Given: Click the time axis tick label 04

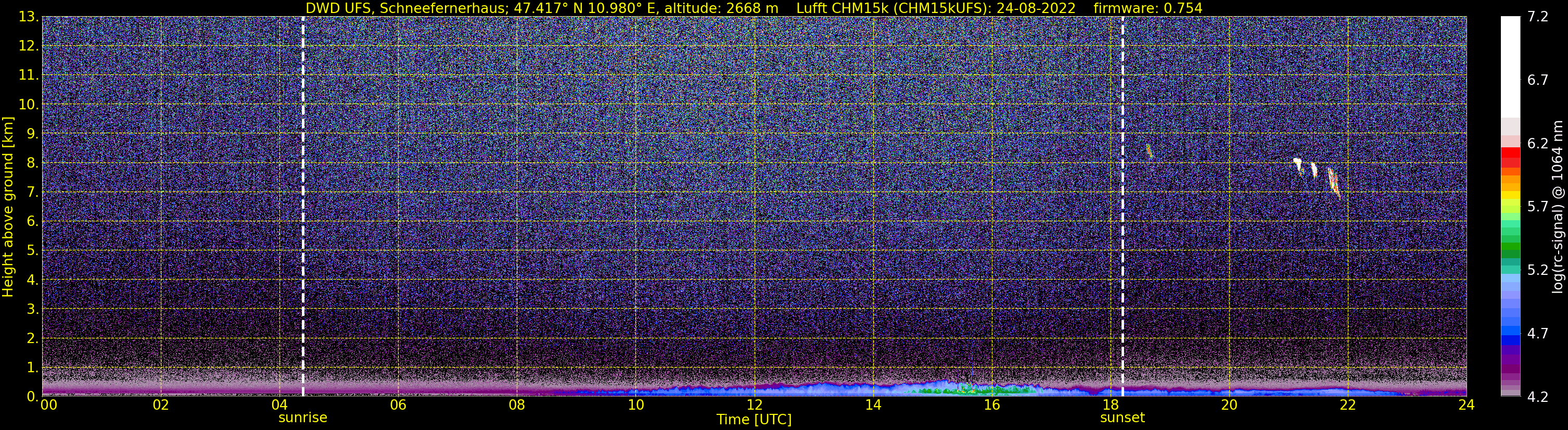Looking at the screenshot, I should (279, 406).
